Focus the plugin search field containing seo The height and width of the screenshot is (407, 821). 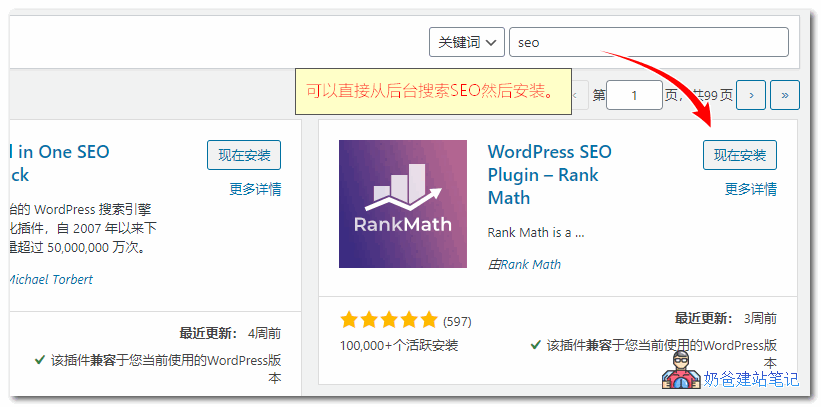point(649,42)
